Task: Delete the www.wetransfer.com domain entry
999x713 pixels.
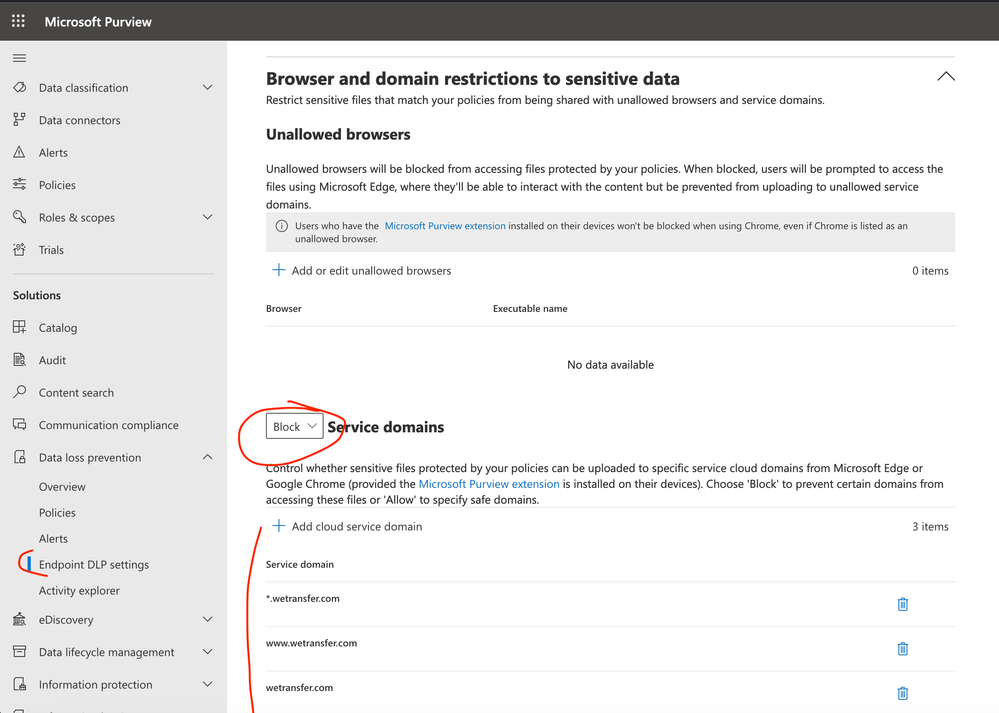Action: tap(903, 649)
